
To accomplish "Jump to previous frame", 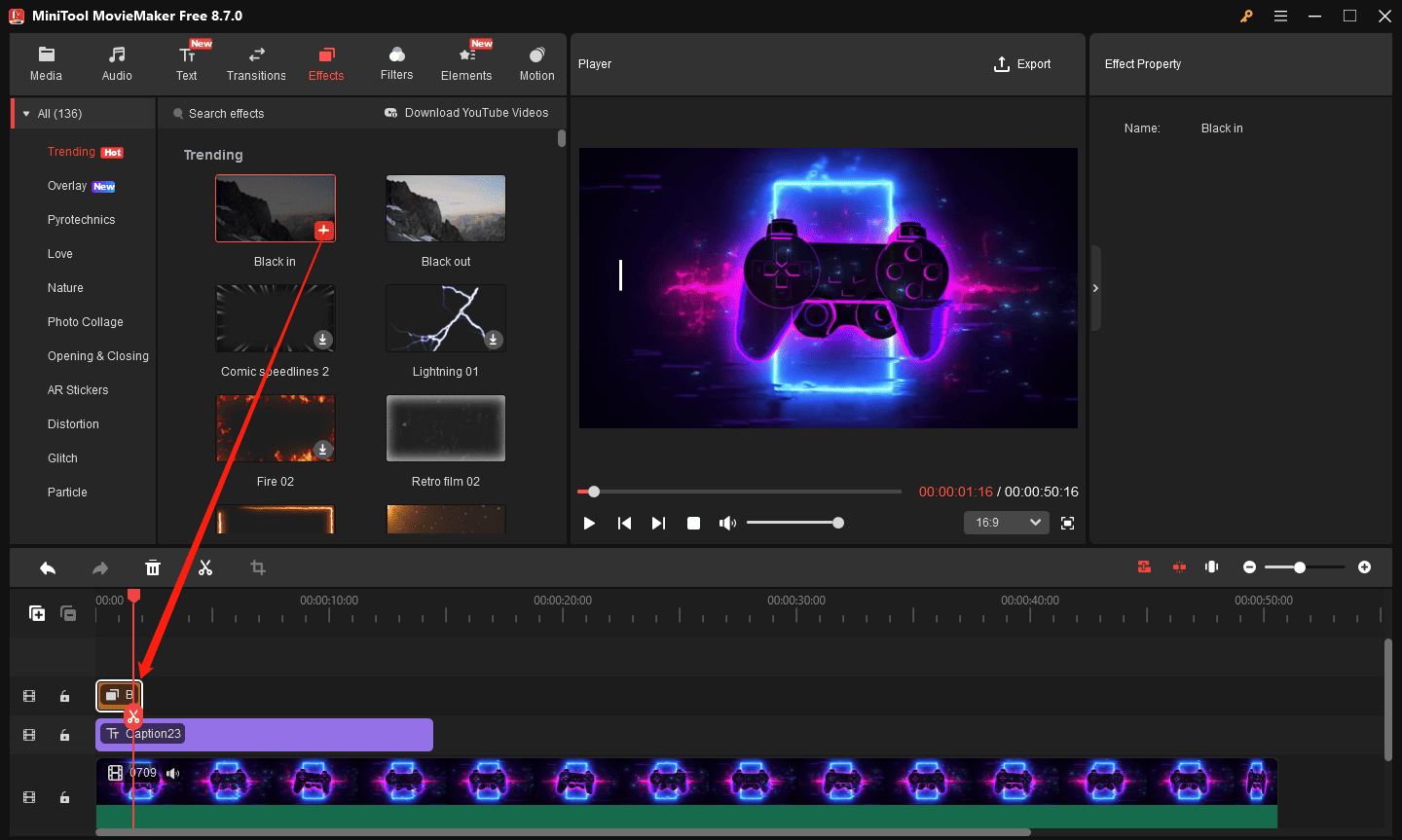I will (624, 523).
